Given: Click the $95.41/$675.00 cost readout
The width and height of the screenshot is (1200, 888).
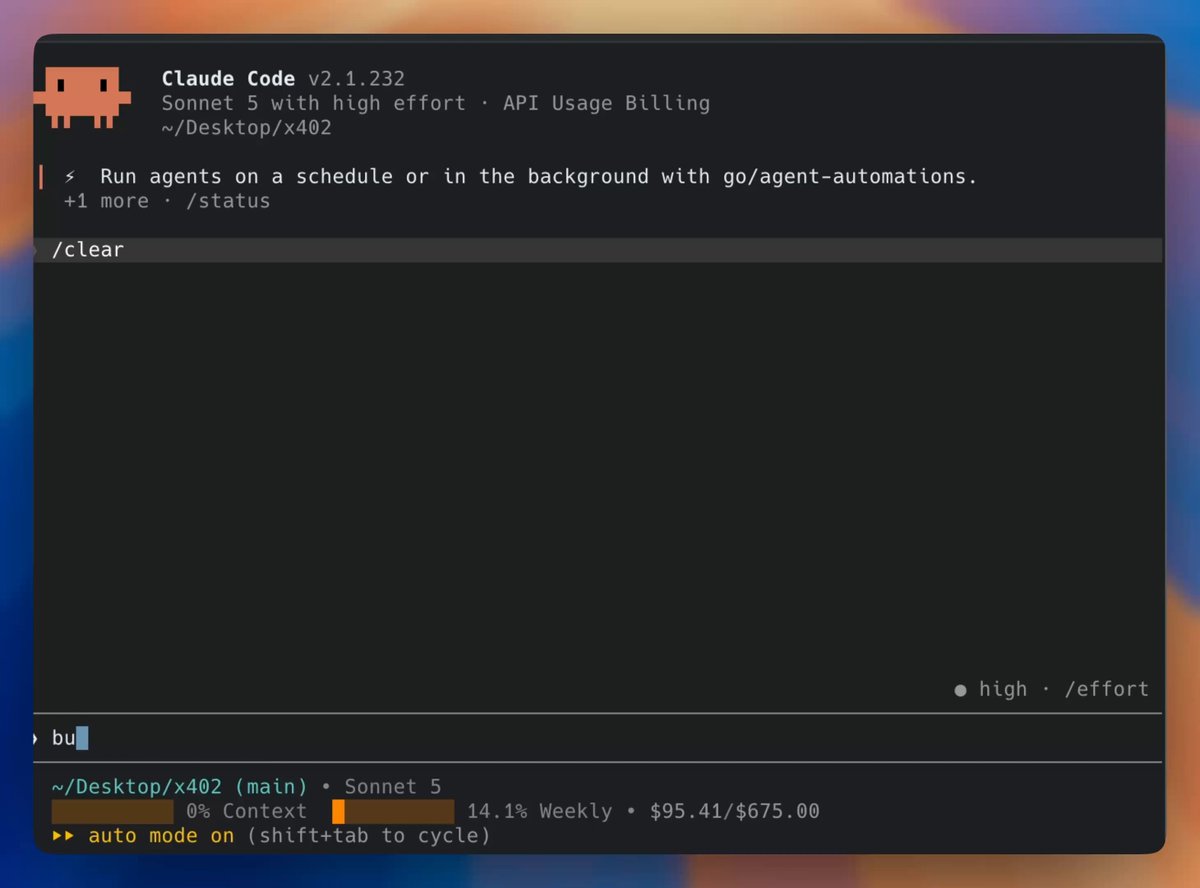Looking at the screenshot, I should (x=735, y=811).
